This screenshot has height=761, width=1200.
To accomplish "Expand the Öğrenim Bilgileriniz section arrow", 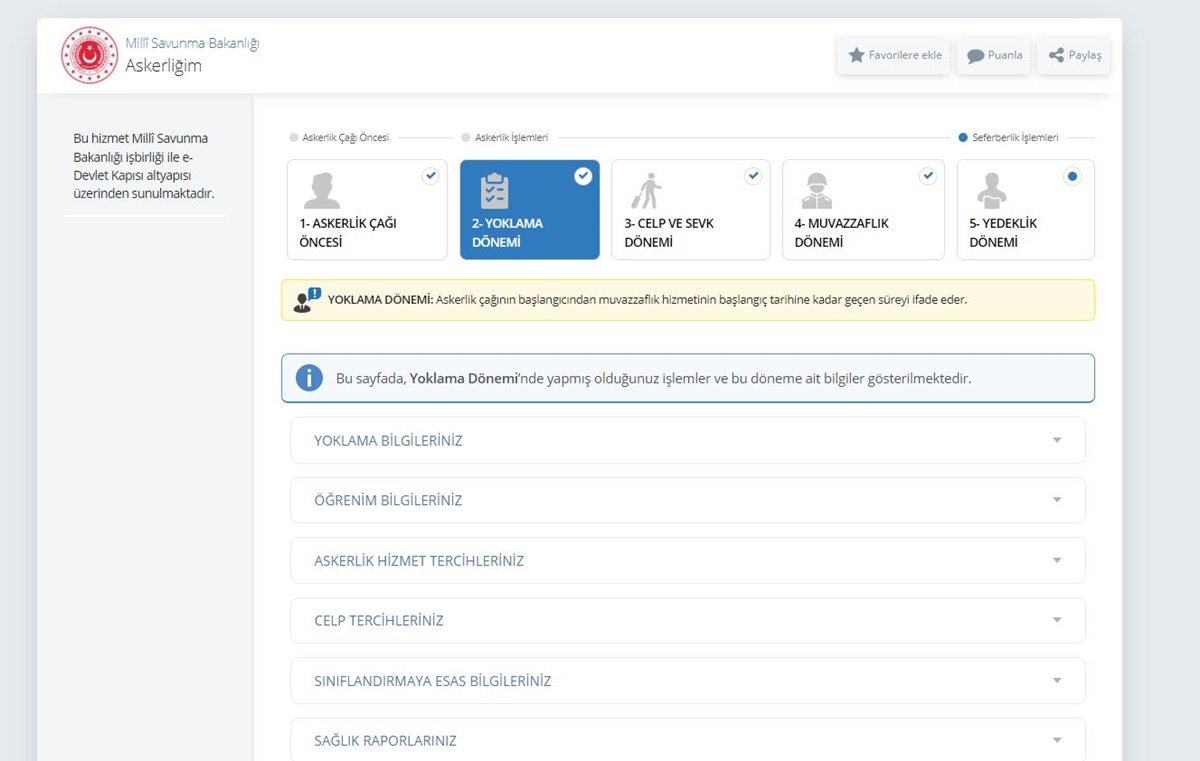I will click(x=1056, y=500).
